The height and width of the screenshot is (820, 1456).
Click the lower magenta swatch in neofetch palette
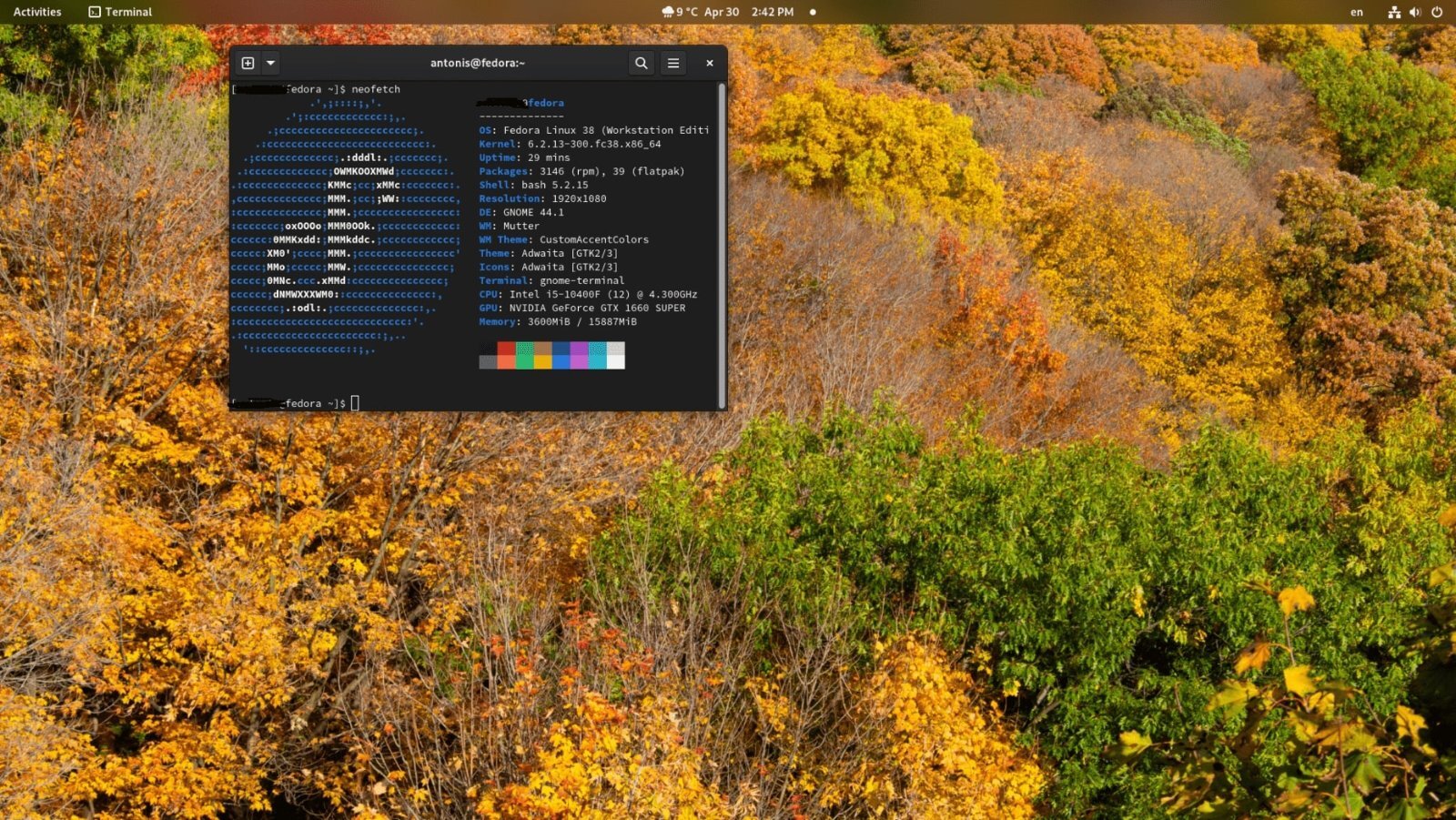[x=580, y=361]
